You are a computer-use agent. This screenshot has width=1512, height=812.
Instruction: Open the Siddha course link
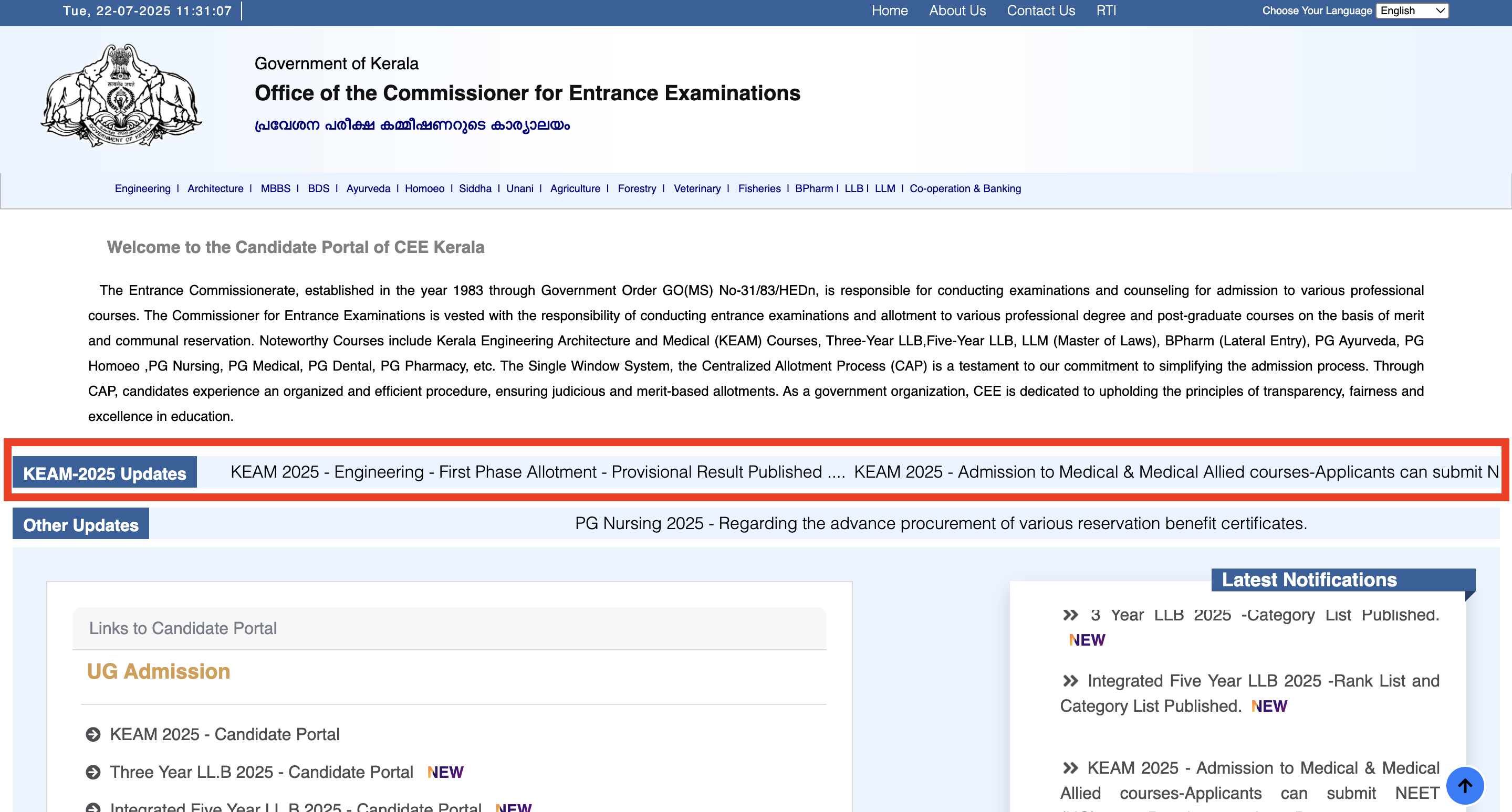click(x=475, y=188)
